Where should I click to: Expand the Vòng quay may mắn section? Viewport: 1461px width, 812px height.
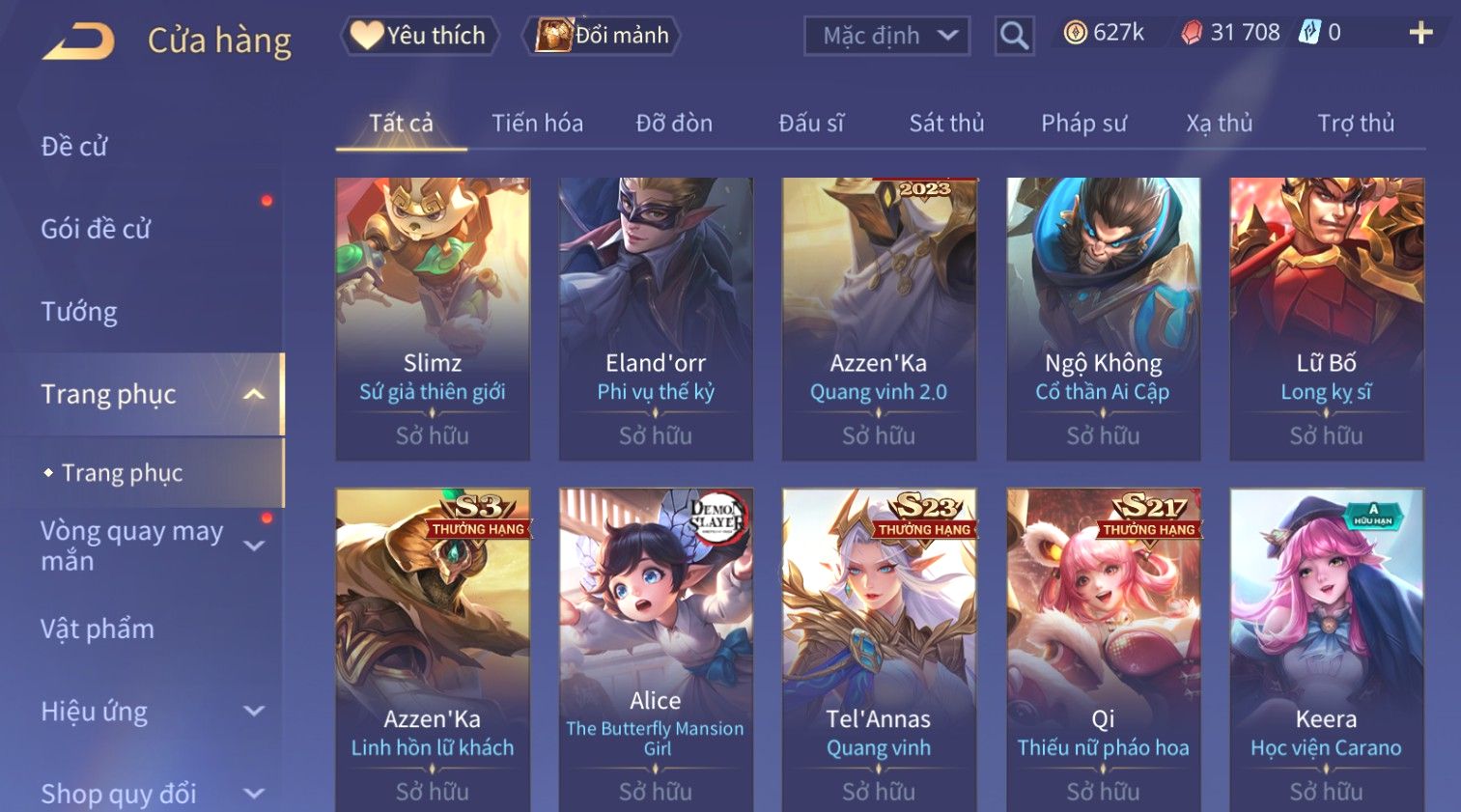[254, 546]
